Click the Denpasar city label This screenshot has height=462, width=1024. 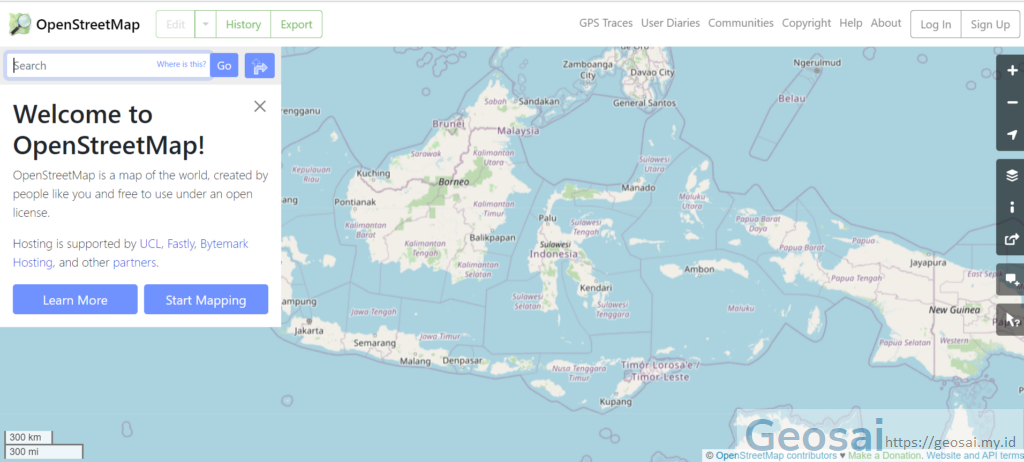coord(462,360)
